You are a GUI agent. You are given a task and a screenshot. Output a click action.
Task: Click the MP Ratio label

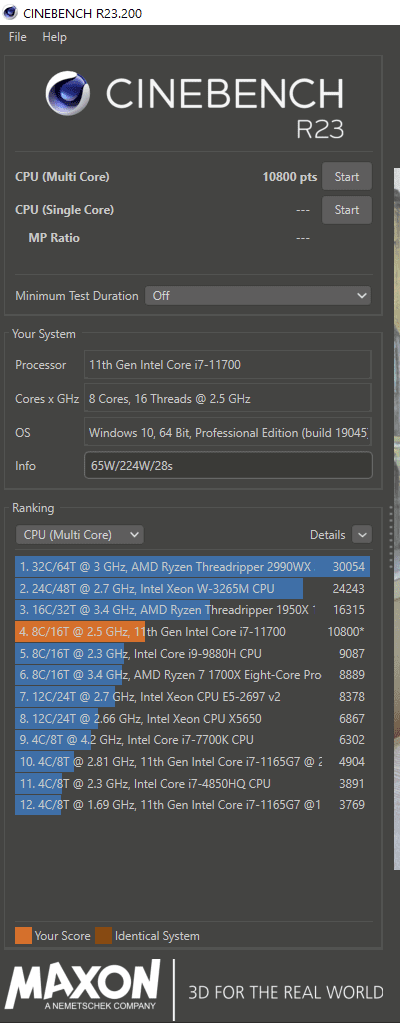pos(54,238)
